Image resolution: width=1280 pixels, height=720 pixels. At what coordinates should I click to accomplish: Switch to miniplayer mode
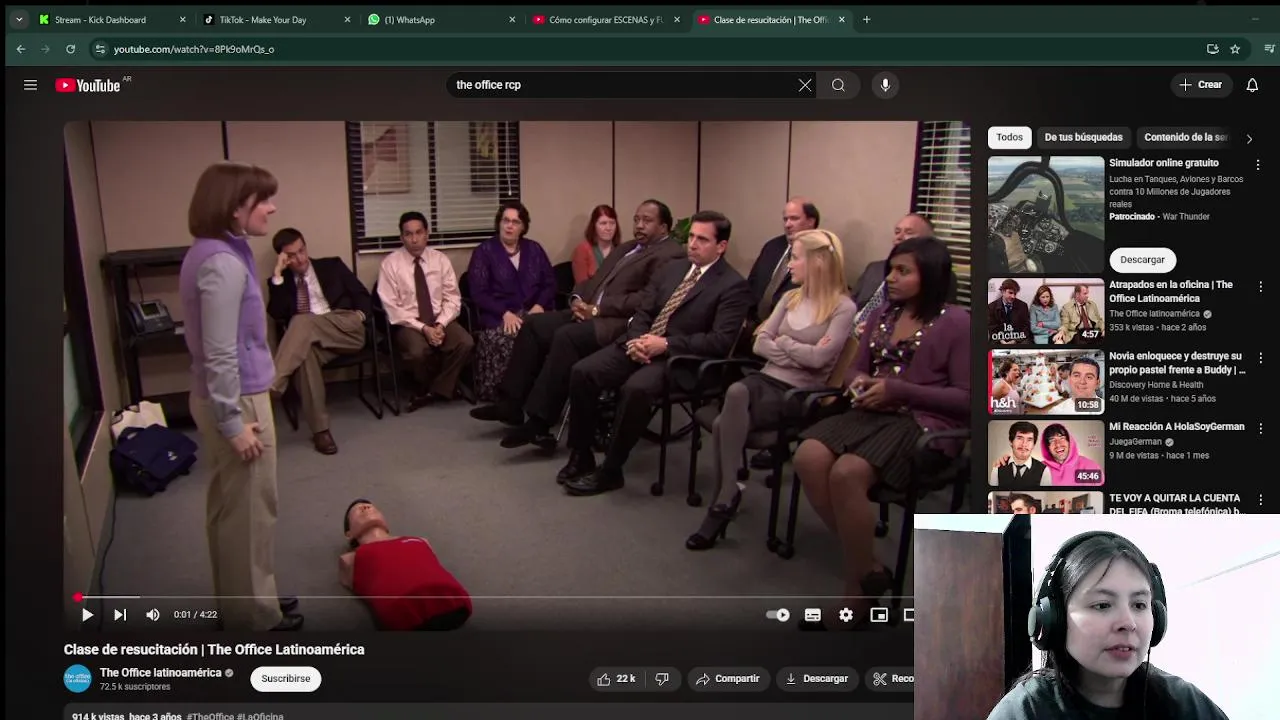(879, 615)
